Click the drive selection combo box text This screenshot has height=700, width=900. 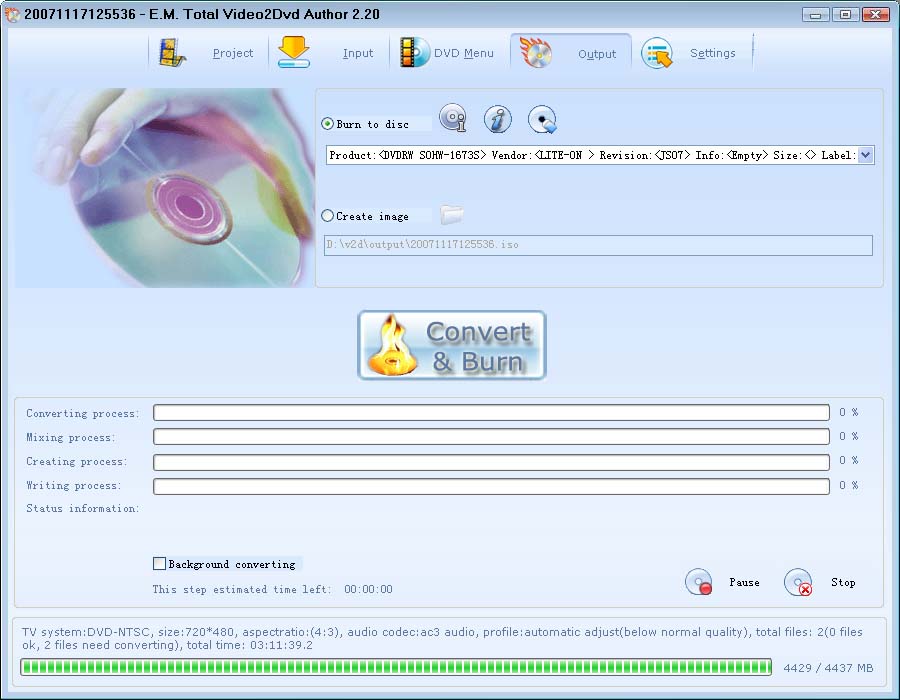tap(592, 155)
